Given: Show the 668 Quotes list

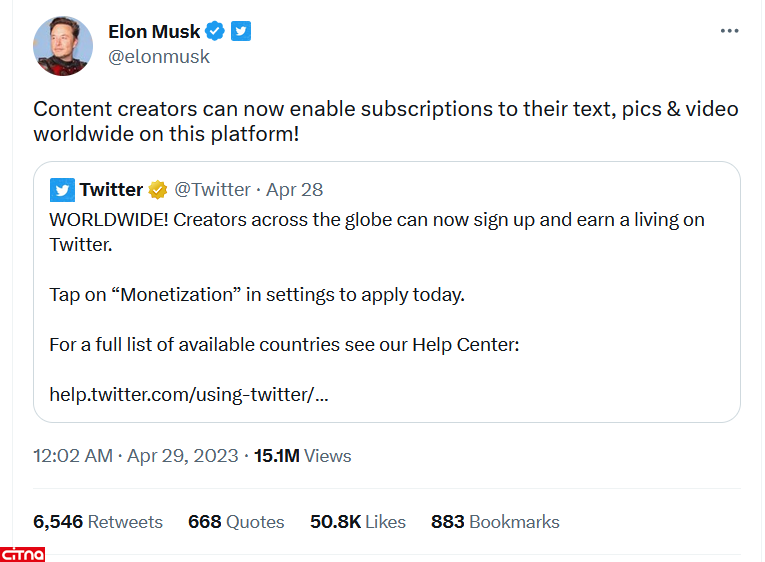Looking at the screenshot, I should click(x=236, y=521).
